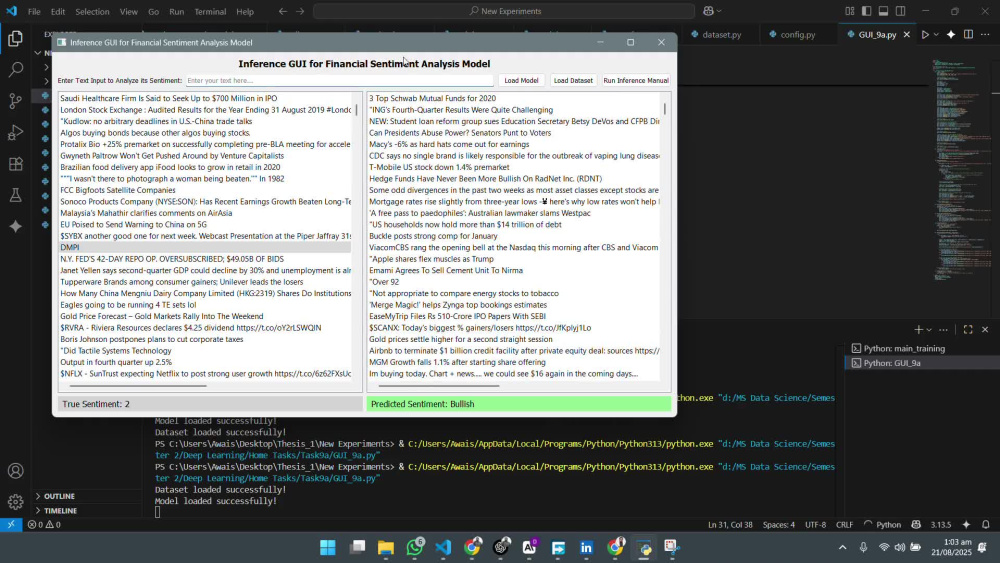
Task: Open the sparkle AI assistant icon in activity bar
Action: pos(15,226)
